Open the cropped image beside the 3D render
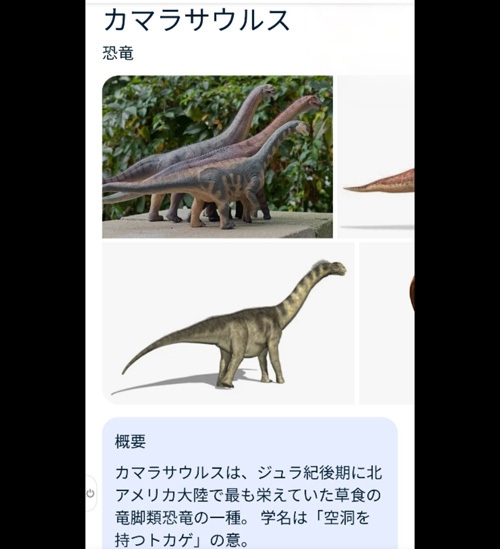The image size is (500, 549). (x=387, y=323)
